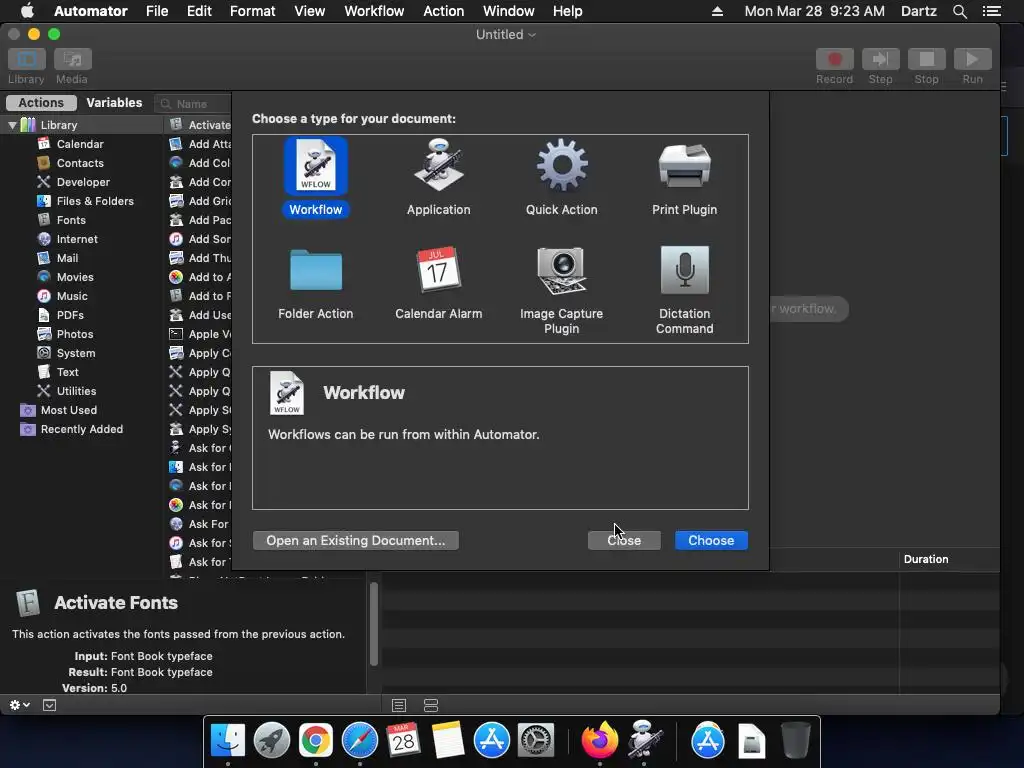
Task: Open the Action menu
Action: click(443, 11)
